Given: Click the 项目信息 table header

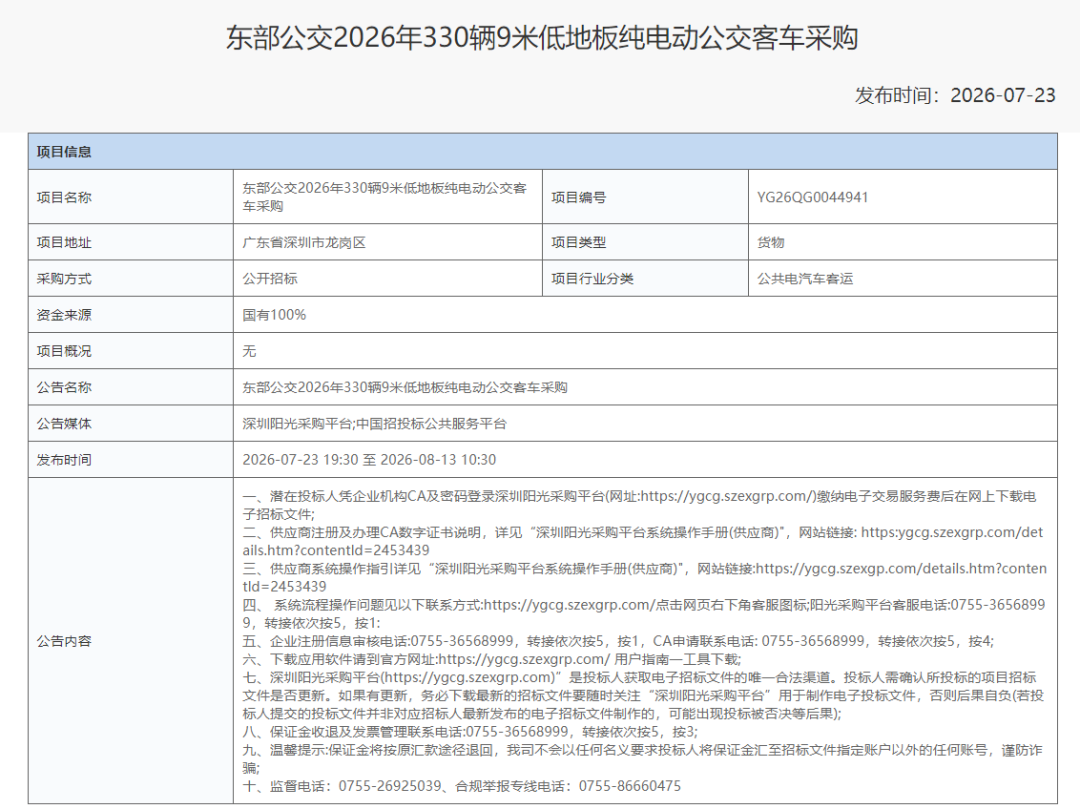Looking at the screenshot, I should click(543, 151).
